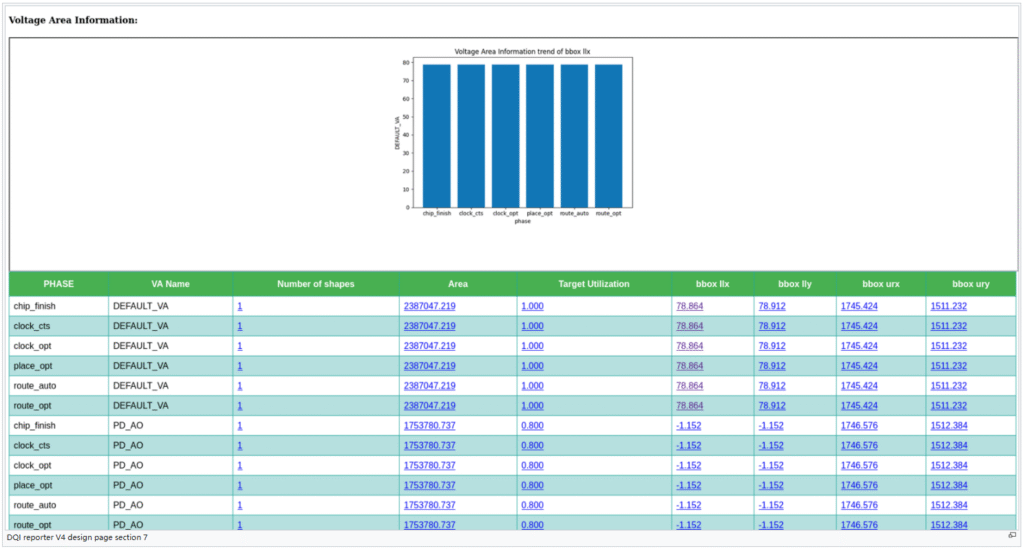Image resolution: width=1024 pixels, height=549 pixels.
Task: Open Area link in chip_finish DEFAULT_VA row
Action: click(429, 306)
